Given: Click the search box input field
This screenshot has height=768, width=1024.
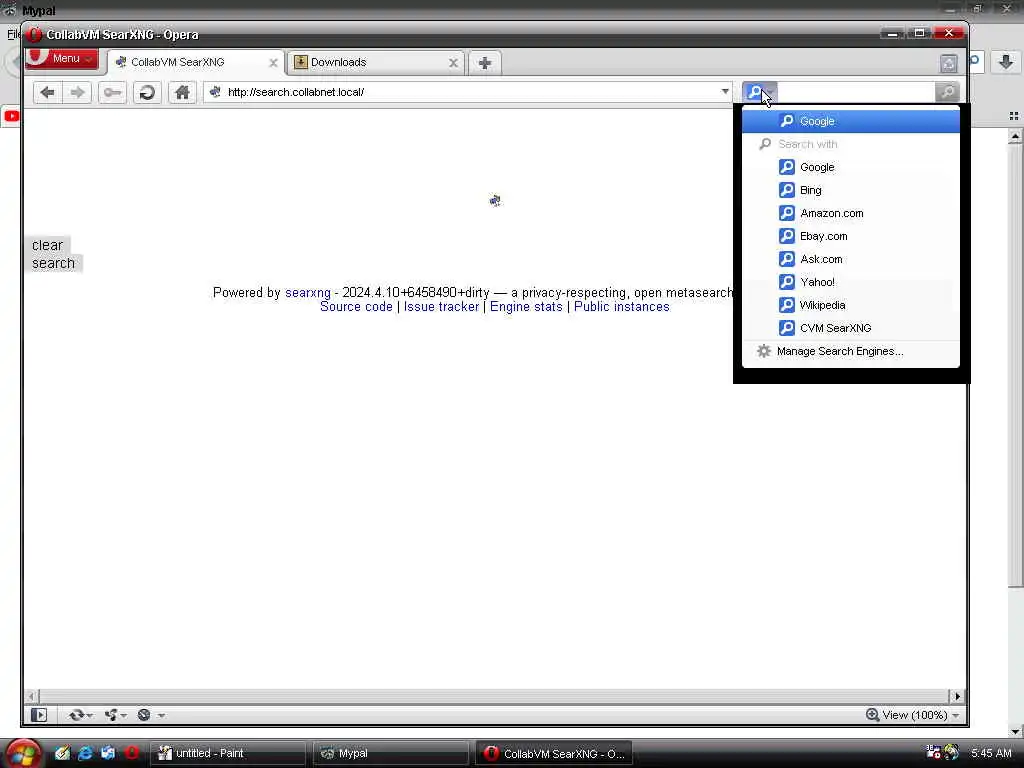Looking at the screenshot, I should pyautogui.click(x=856, y=92).
